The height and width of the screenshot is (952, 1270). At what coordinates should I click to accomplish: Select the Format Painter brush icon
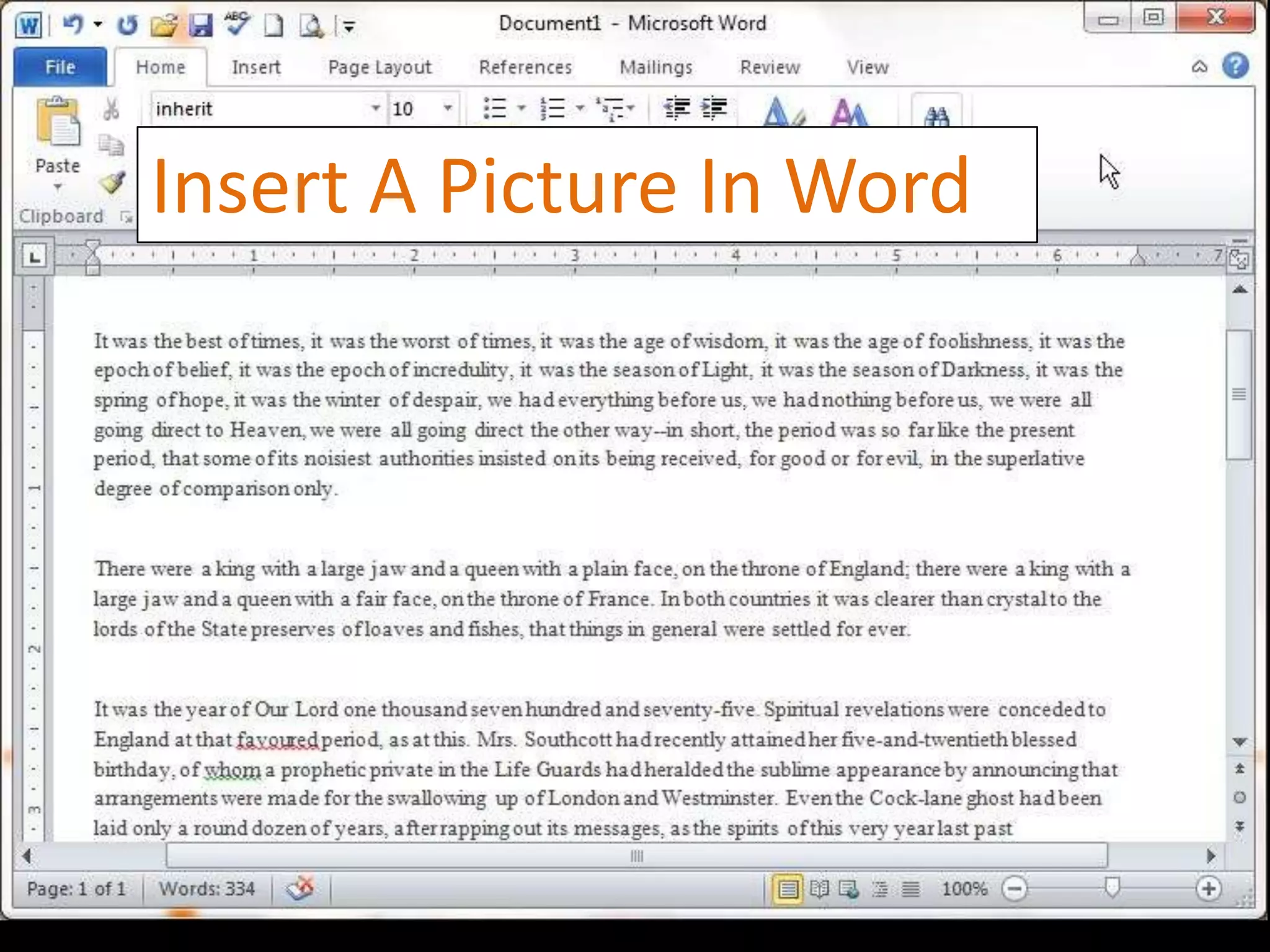coord(112,183)
